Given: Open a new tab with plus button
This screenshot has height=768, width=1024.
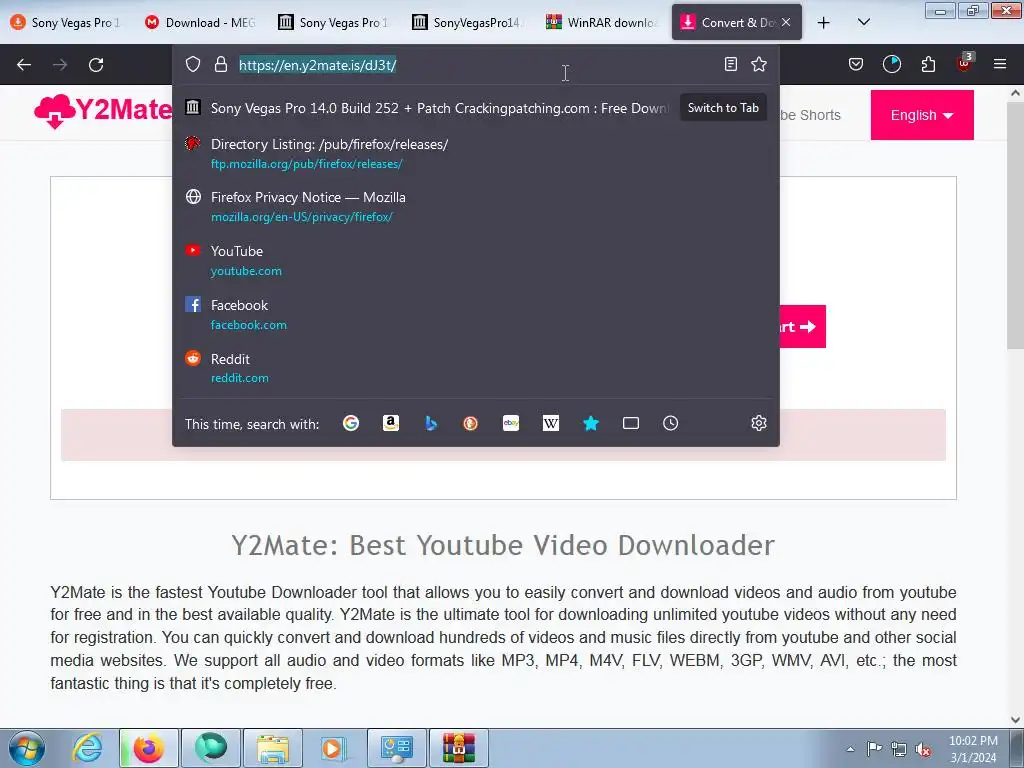Looking at the screenshot, I should click(824, 23).
